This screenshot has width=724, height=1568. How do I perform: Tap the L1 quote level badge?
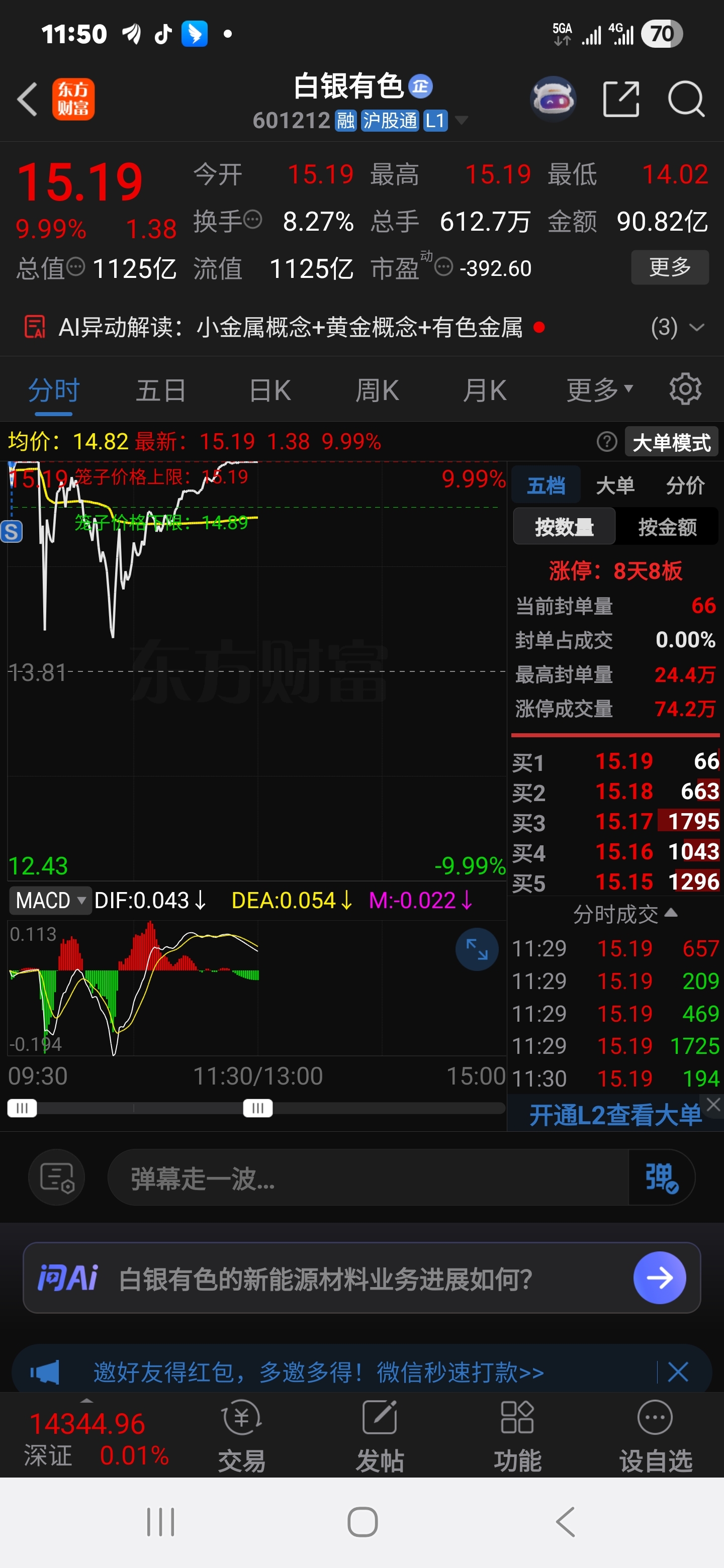click(x=435, y=121)
